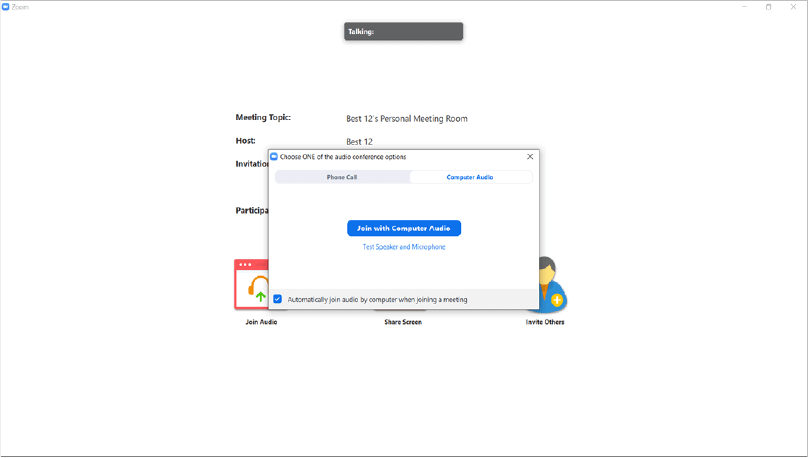Close the main Zoom window
Screen dimensions: 808x458
[x=793, y=6]
